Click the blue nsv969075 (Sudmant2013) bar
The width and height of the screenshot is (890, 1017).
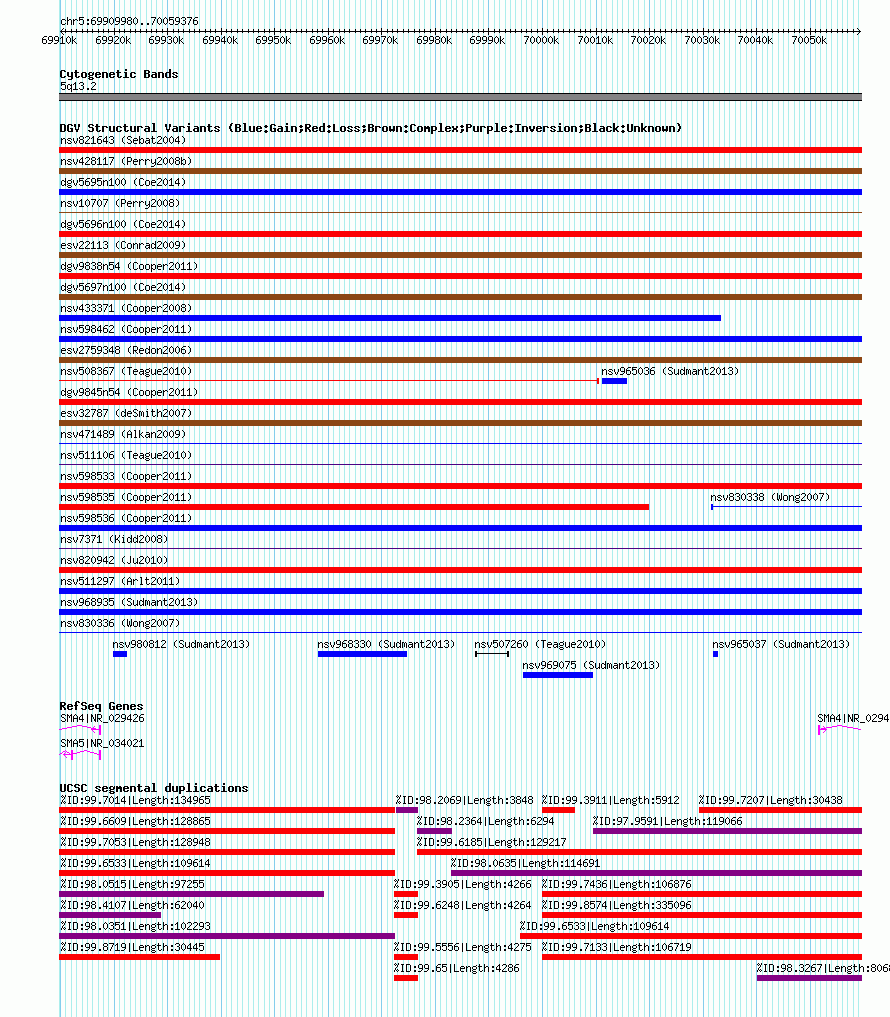[558, 675]
